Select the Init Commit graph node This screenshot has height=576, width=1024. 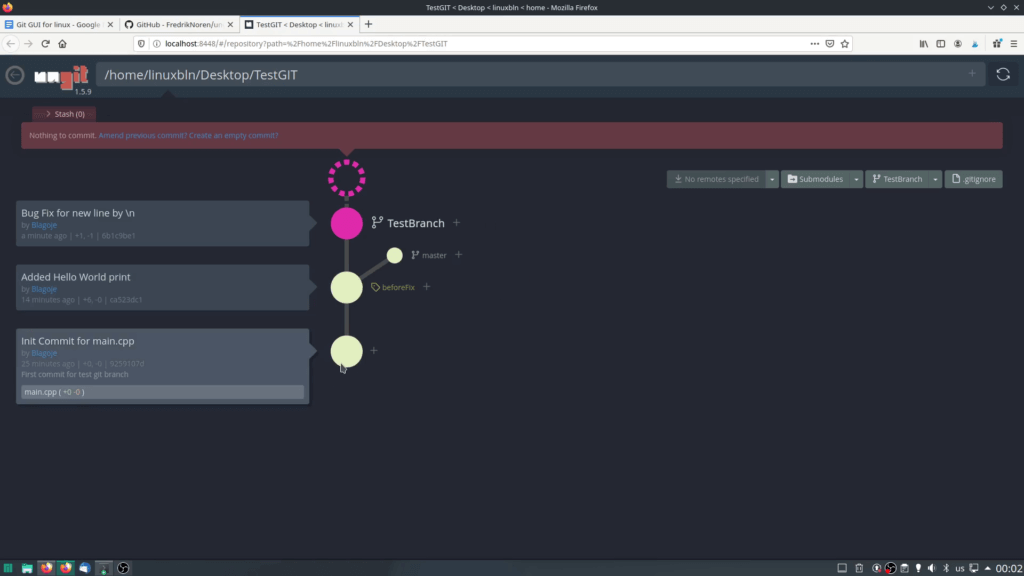pyautogui.click(x=347, y=351)
